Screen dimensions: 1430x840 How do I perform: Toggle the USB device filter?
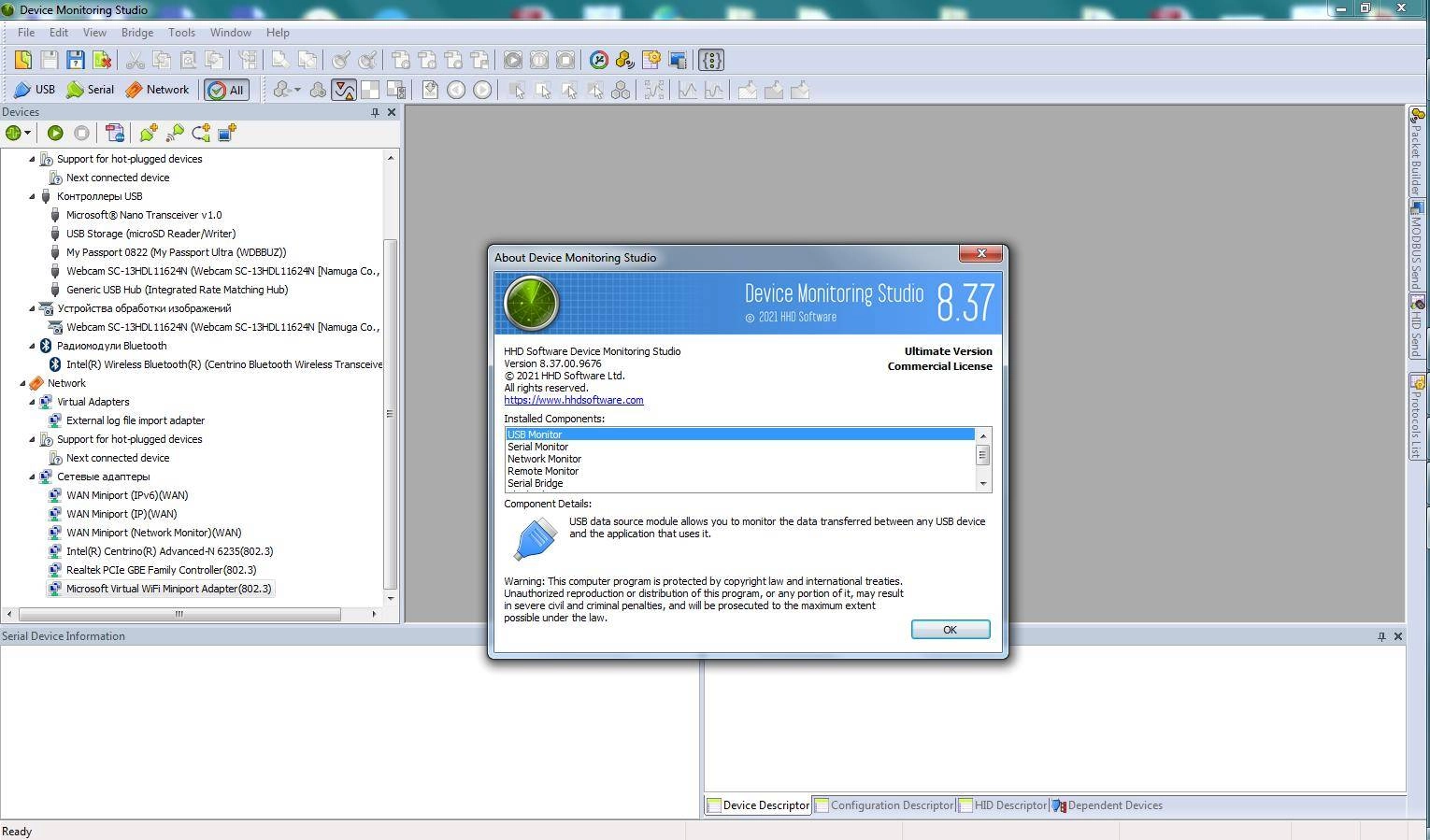(34, 90)
